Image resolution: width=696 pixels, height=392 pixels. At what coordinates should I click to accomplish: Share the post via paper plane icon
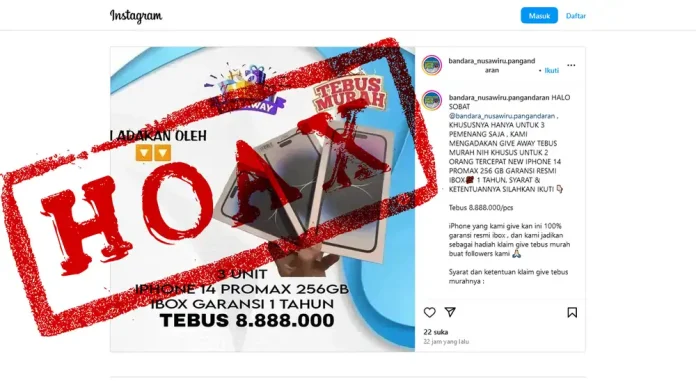pos(450,312)
